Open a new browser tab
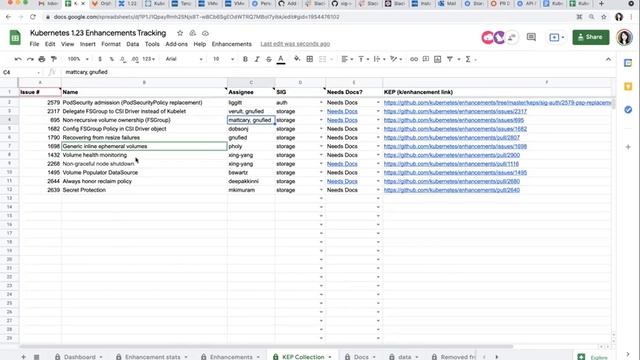Image resolution: width=640 pixels, height=360 pixels. 601,4
